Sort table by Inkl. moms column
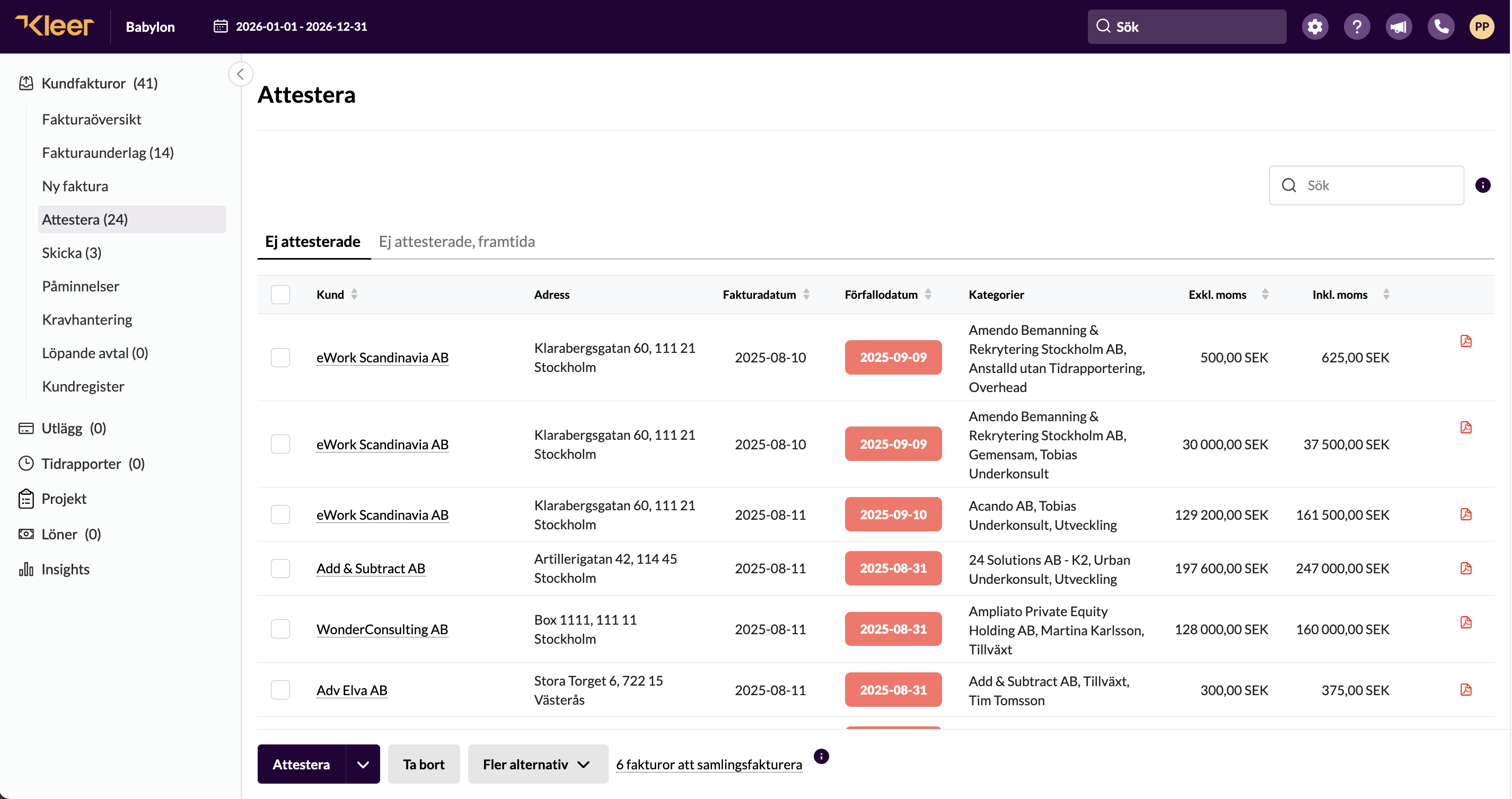 [x=1386, y=295]
